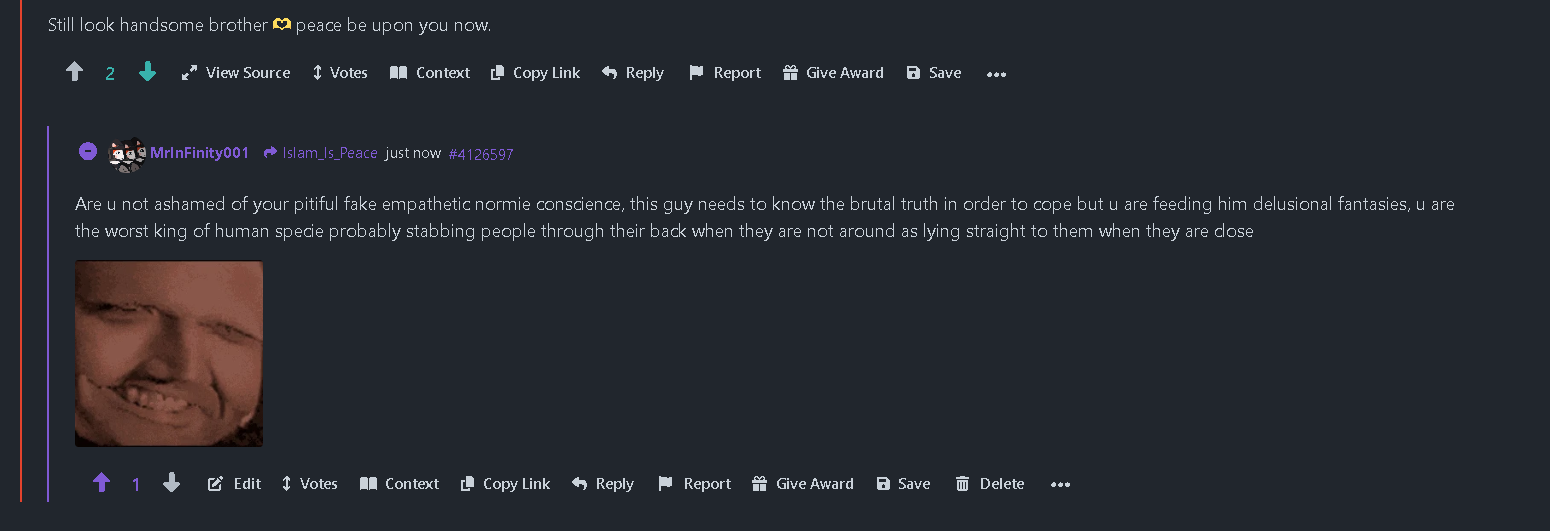
Task: Open more options for MrInFinity001's reply
Action: pyautogui.click(x=1060, y=484)
